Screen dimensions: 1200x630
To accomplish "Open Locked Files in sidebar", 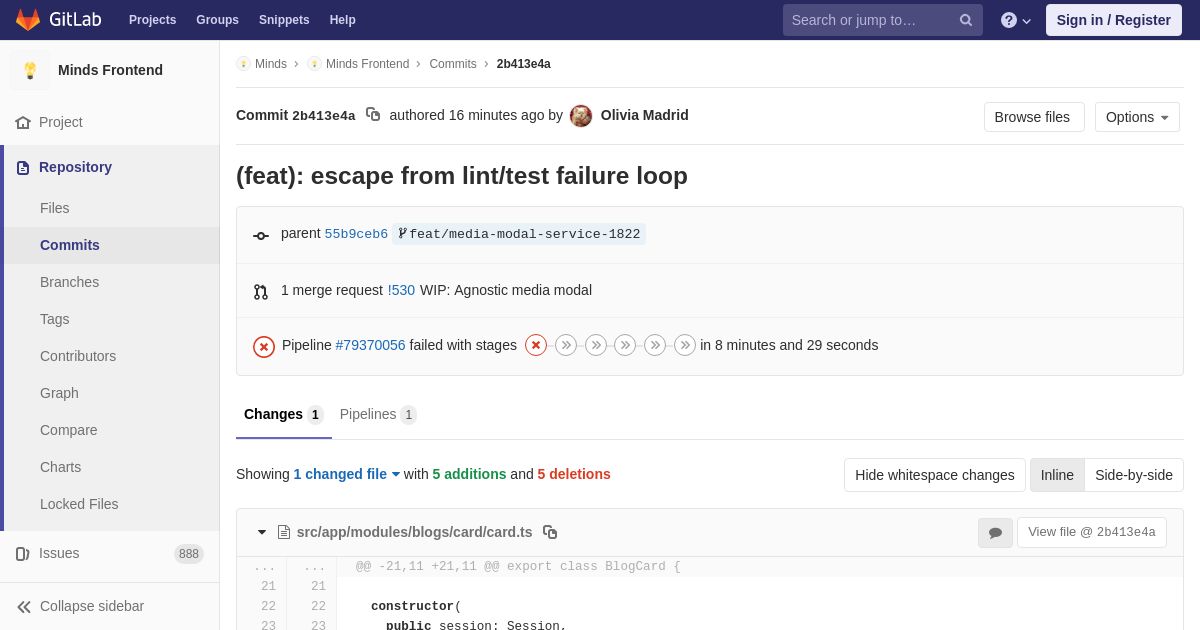I will 79,504.
